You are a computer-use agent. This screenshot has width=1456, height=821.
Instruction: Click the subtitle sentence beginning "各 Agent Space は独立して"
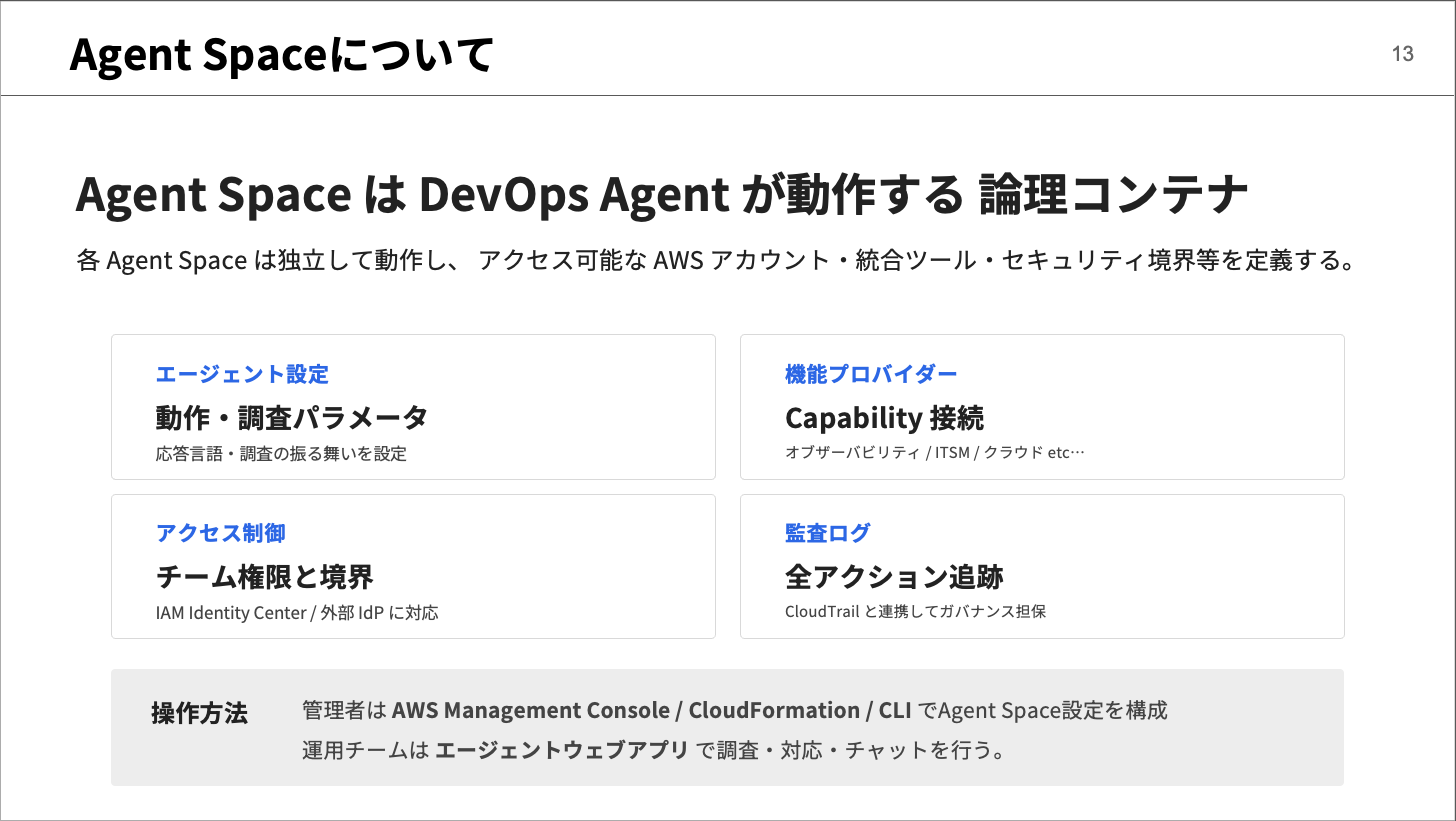pos(716,262)
